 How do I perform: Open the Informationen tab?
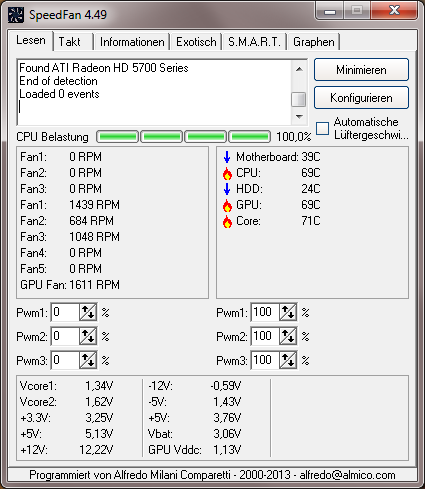point(132,42)
